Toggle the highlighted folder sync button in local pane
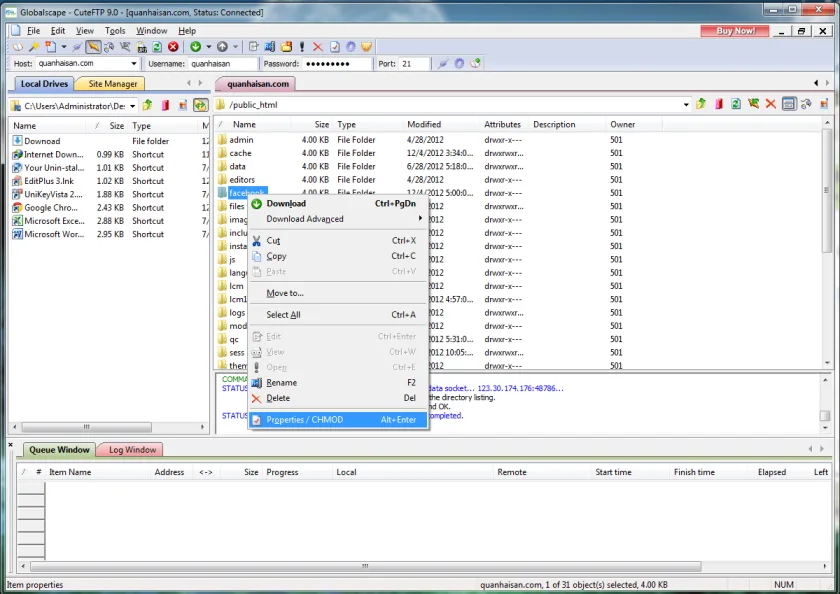 [200, 105]
